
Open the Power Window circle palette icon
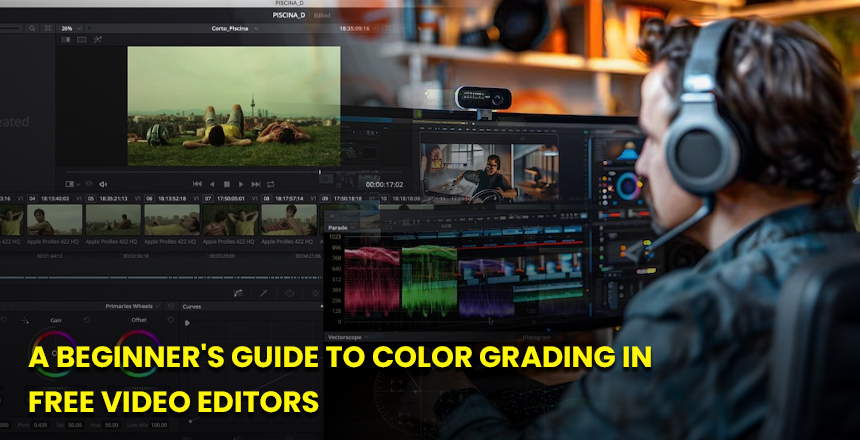point(290,294)
